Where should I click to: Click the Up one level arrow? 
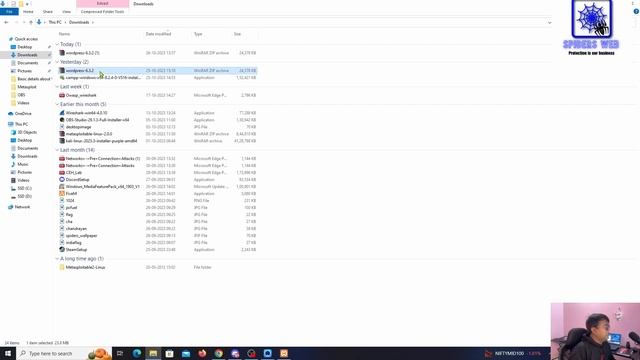coord(31,22)
